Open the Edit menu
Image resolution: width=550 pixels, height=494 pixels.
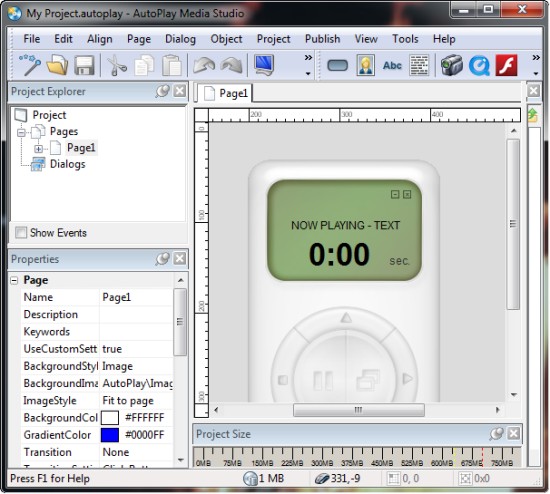tap(63, 39)
